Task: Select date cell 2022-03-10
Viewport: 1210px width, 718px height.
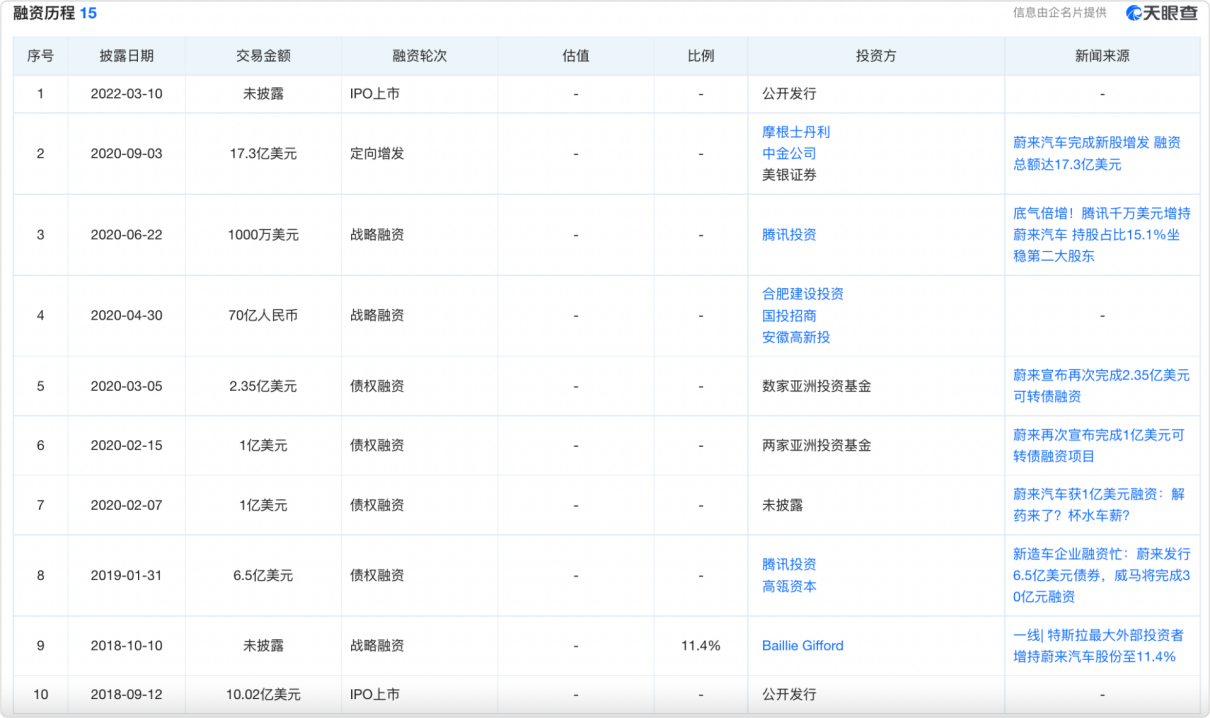Action: [126, 94]
